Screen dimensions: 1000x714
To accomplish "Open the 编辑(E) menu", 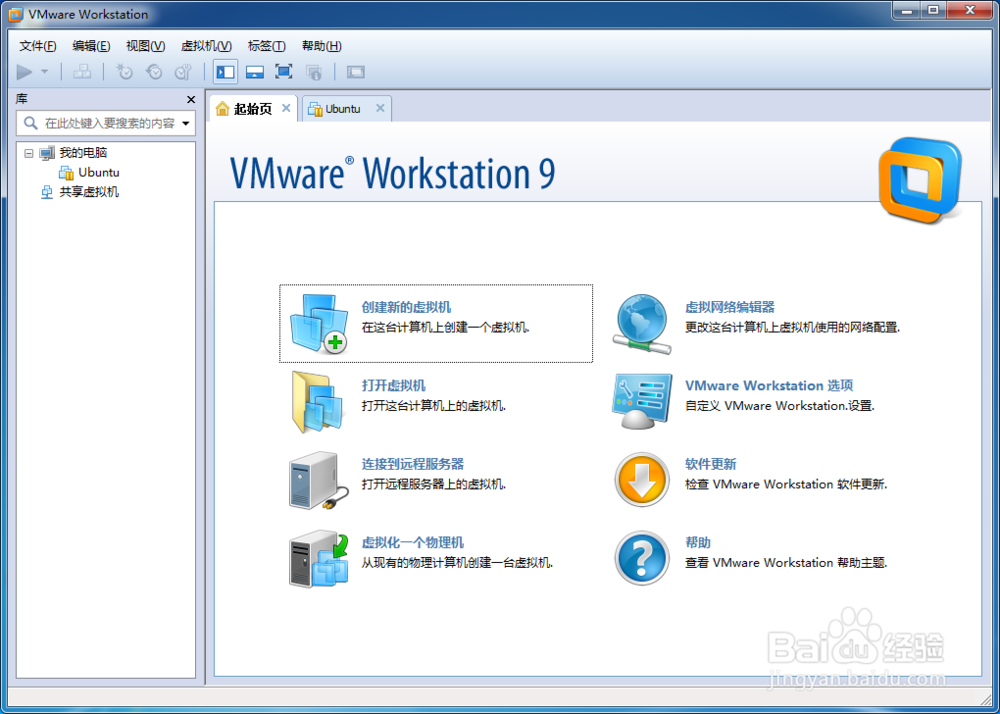I will tap(91, 46).
